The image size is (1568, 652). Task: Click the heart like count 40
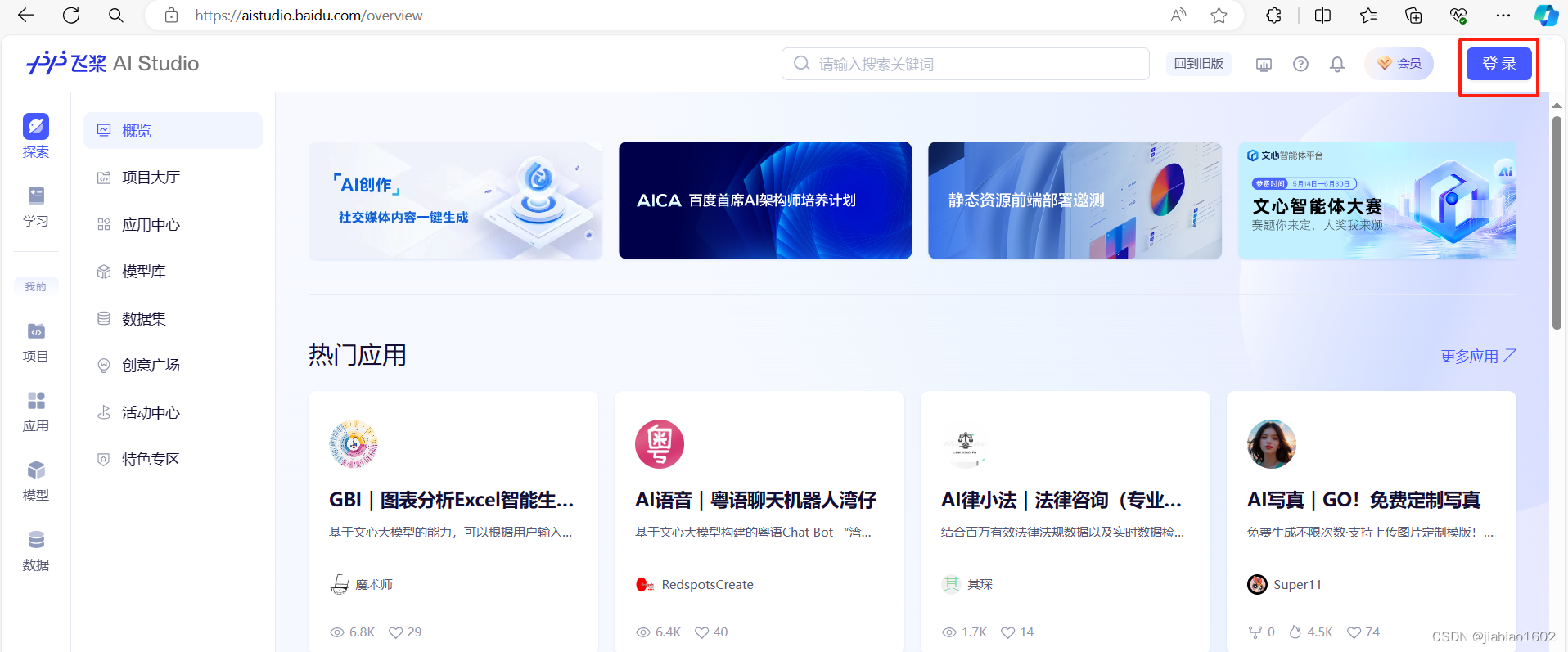(x=711, y=632)
